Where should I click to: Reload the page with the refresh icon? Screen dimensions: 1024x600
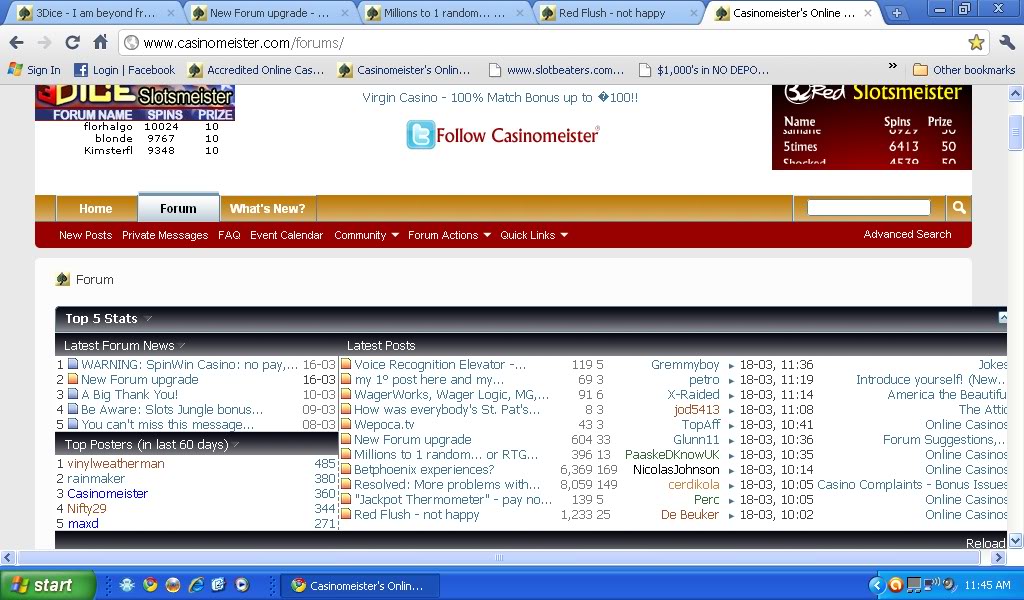(72, 42)
